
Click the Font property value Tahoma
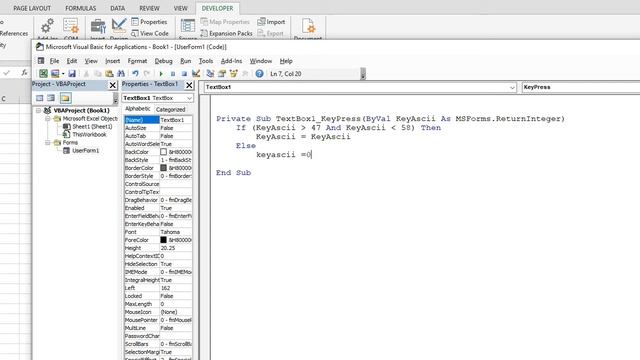pyautogui.click(x=176, y=232)
